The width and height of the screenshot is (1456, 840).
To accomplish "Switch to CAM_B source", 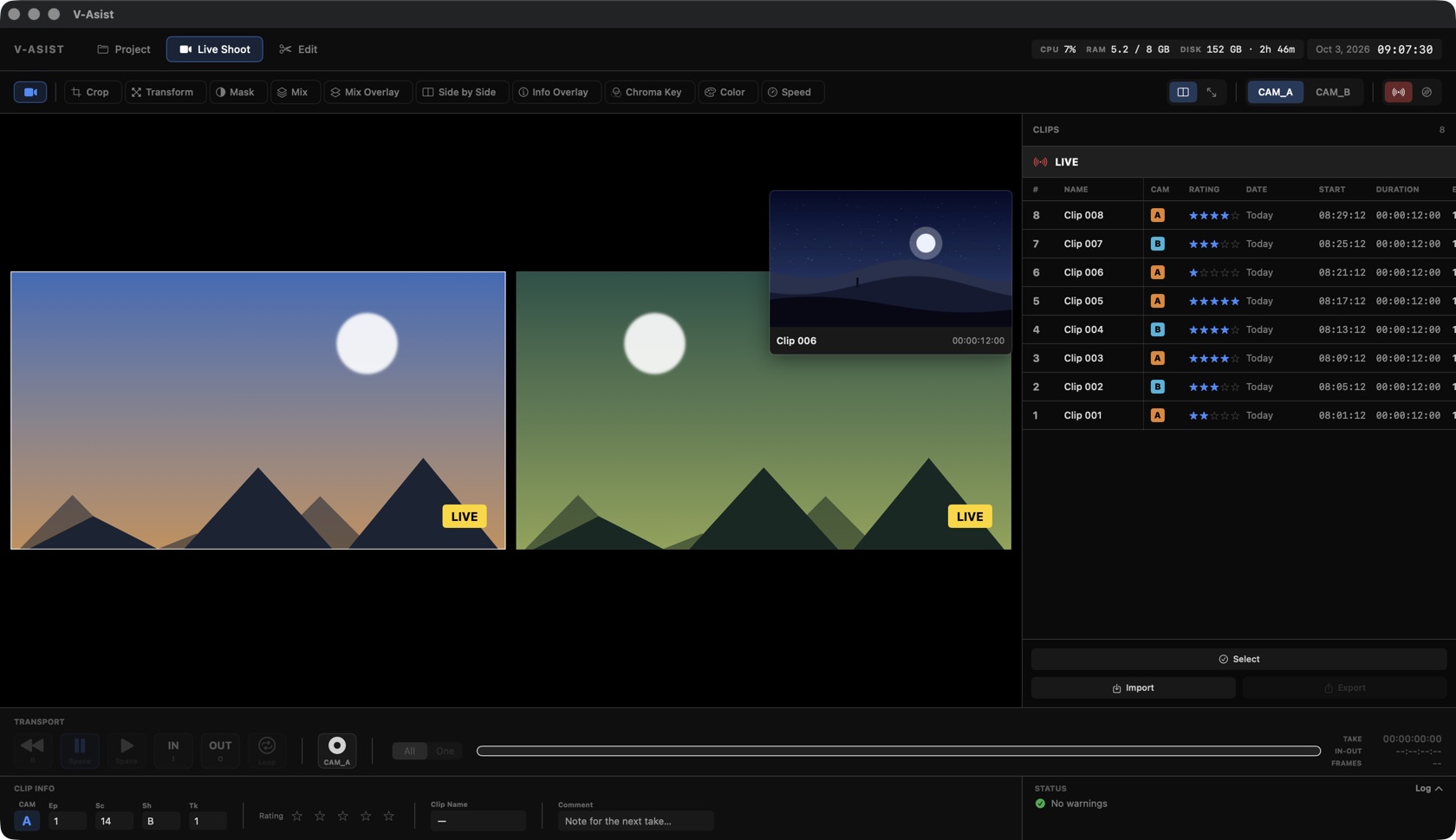I will (1333, 92).
